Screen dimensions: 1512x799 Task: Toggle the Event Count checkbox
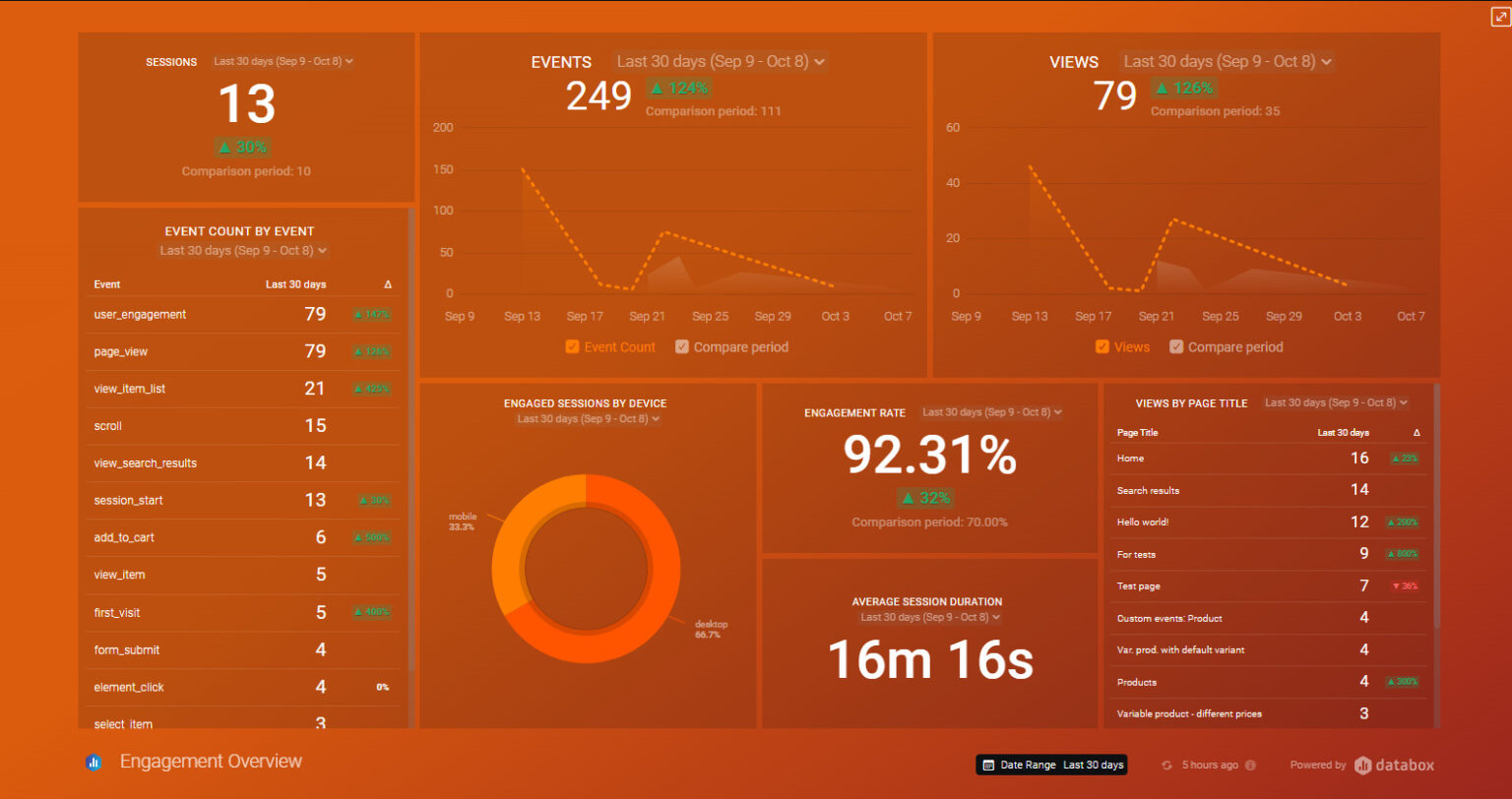572,347
